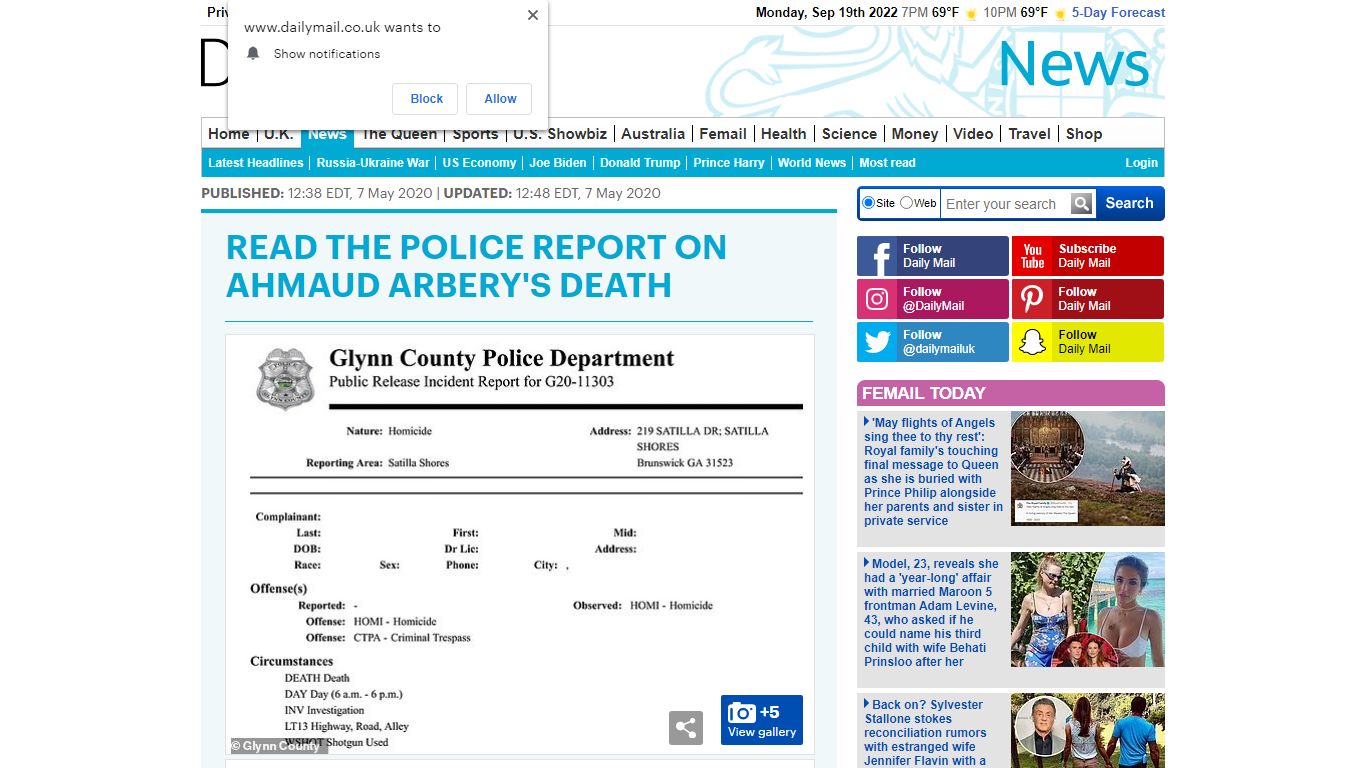Screen dimensions: 1366x768
Task: Follow Daily Mail on Pinterest
Action: (x=1088, y=299)
